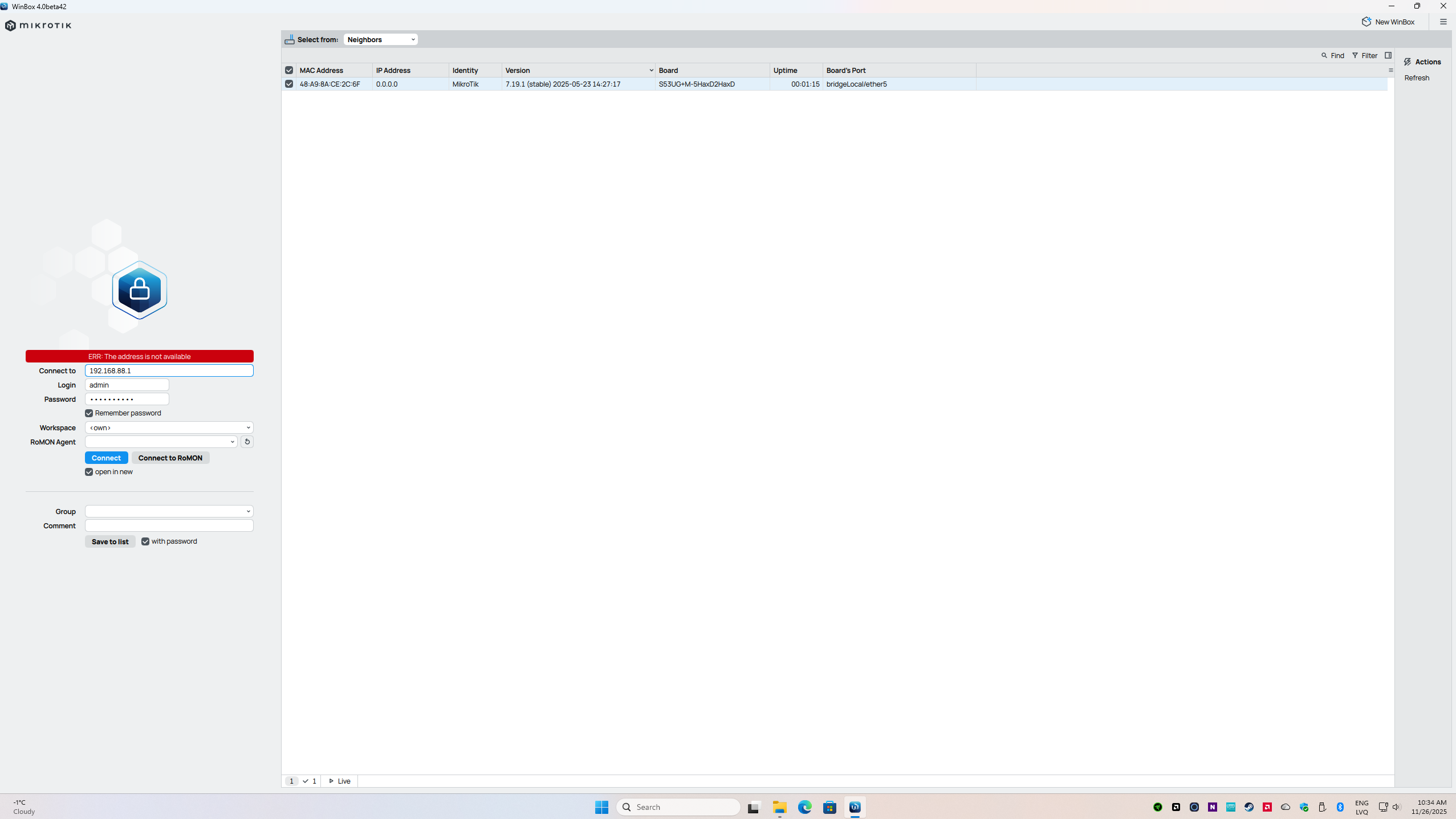Viewport: 1456px width, 819px height.
Task: Click the Find magnifier icon
Action: 1324,55
